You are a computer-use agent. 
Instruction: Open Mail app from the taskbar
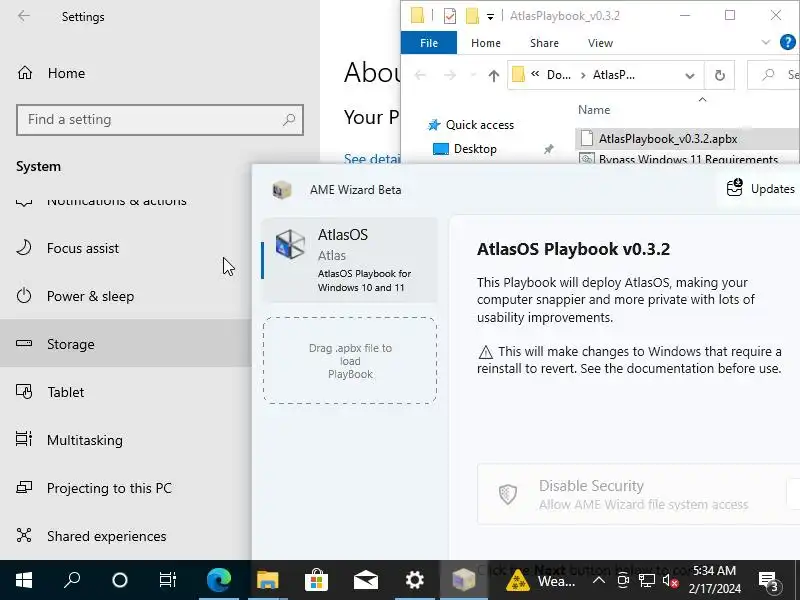coord(366,580)
